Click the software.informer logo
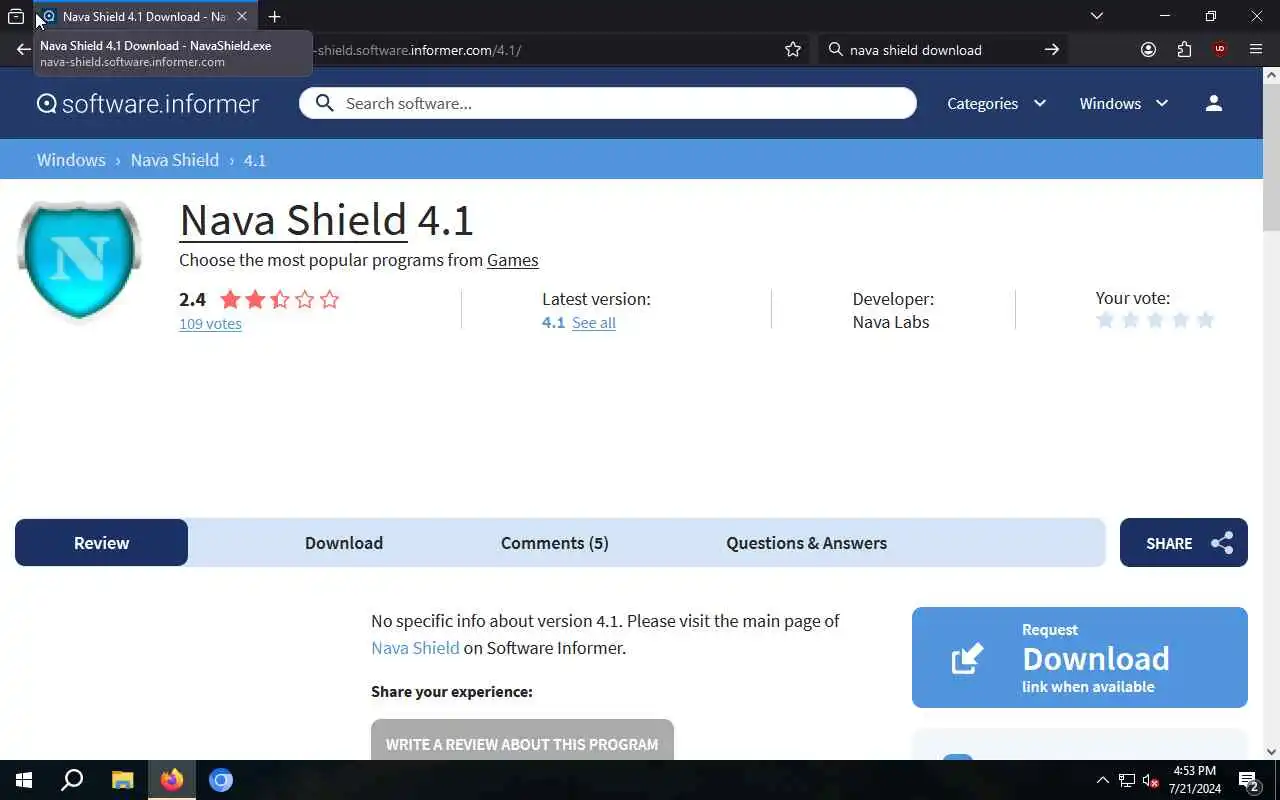 click(148, 103)
